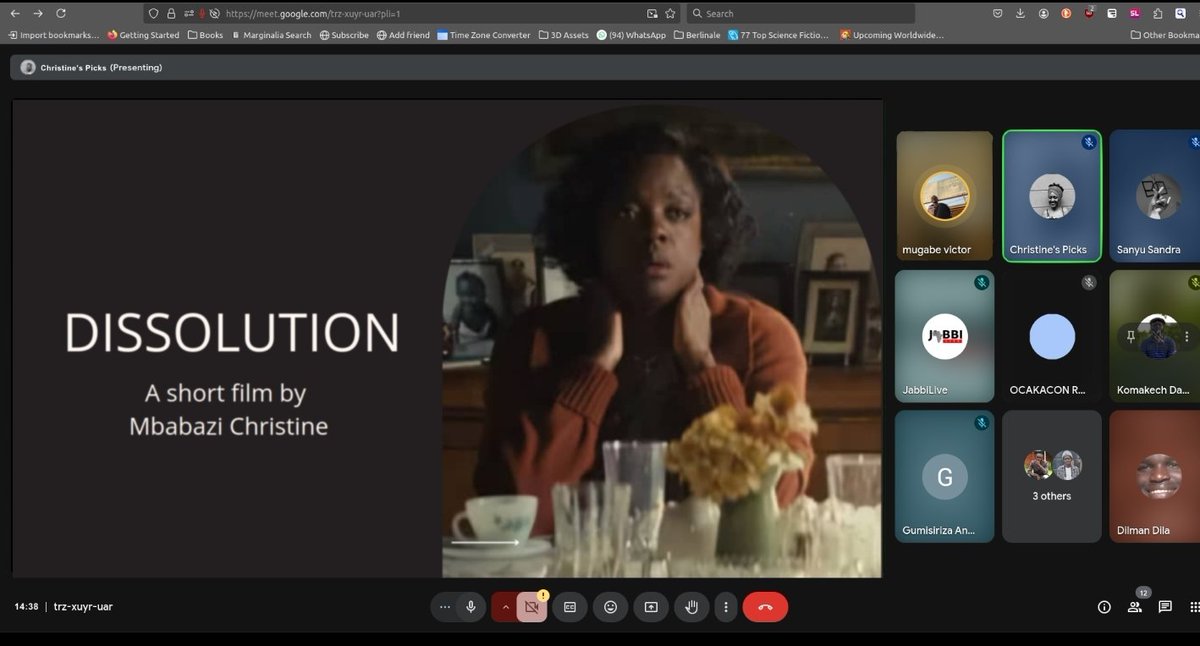Click the shield tracking protection icon
Screen dimensions: 1200x646
point(153,14)
